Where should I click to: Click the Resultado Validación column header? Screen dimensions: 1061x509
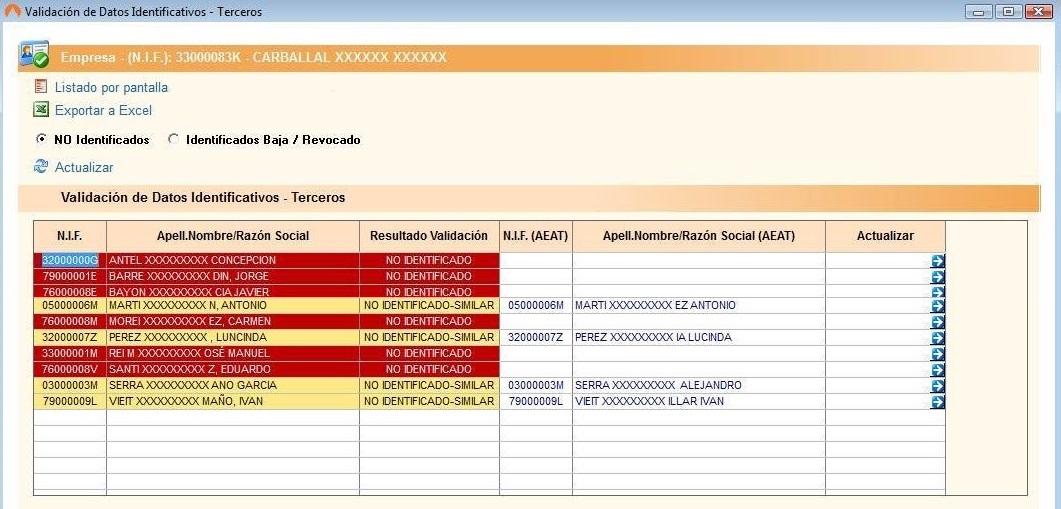coord(429,236)
